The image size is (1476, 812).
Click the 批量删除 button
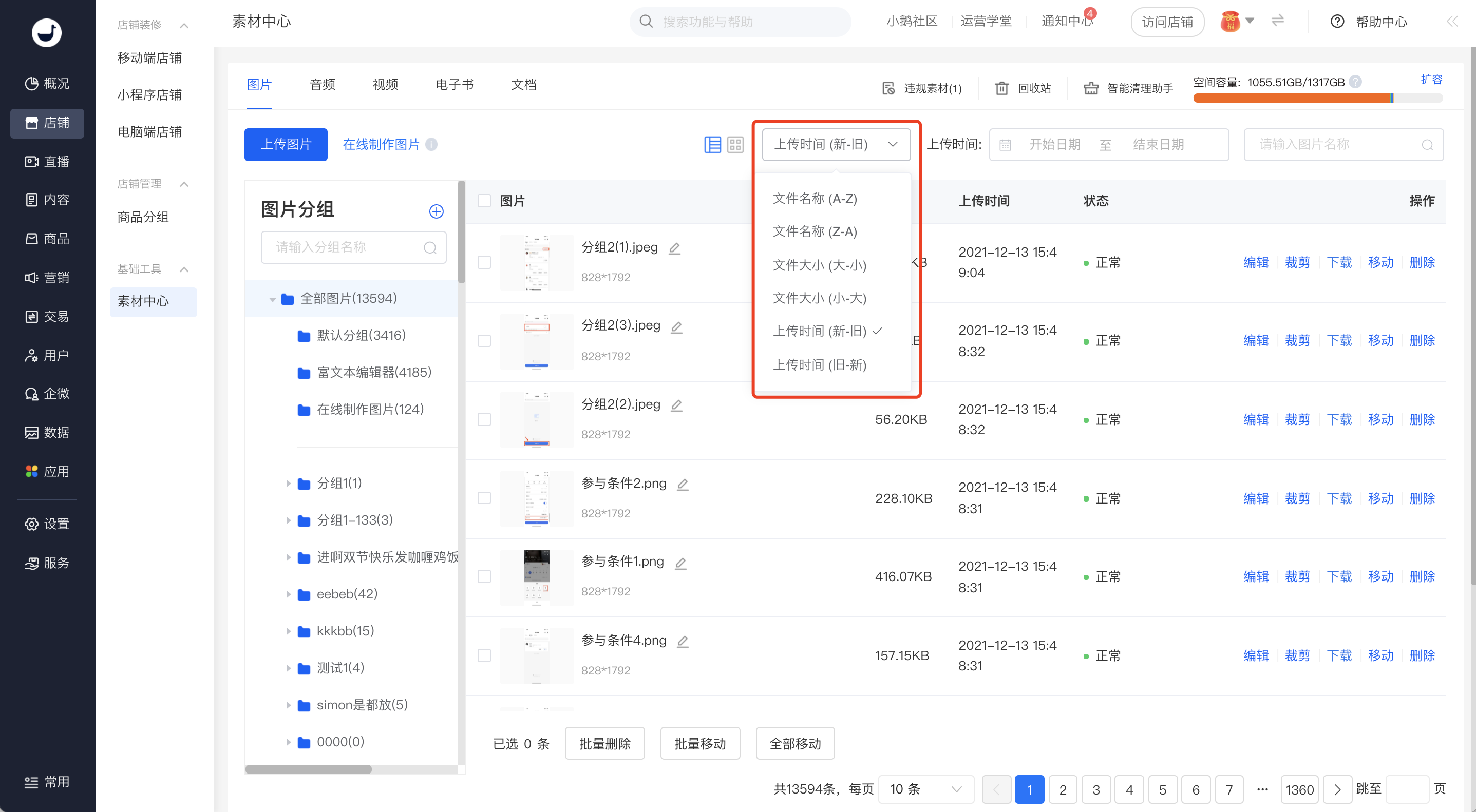click(x=604, y=744)
